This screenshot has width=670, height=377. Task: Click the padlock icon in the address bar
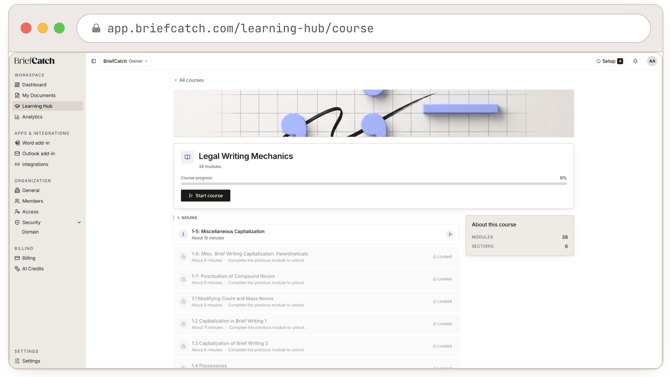[96, 28]
